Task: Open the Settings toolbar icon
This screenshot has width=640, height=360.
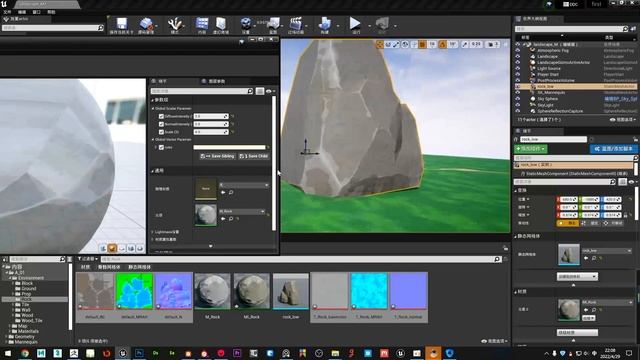Action: point(246,24)
